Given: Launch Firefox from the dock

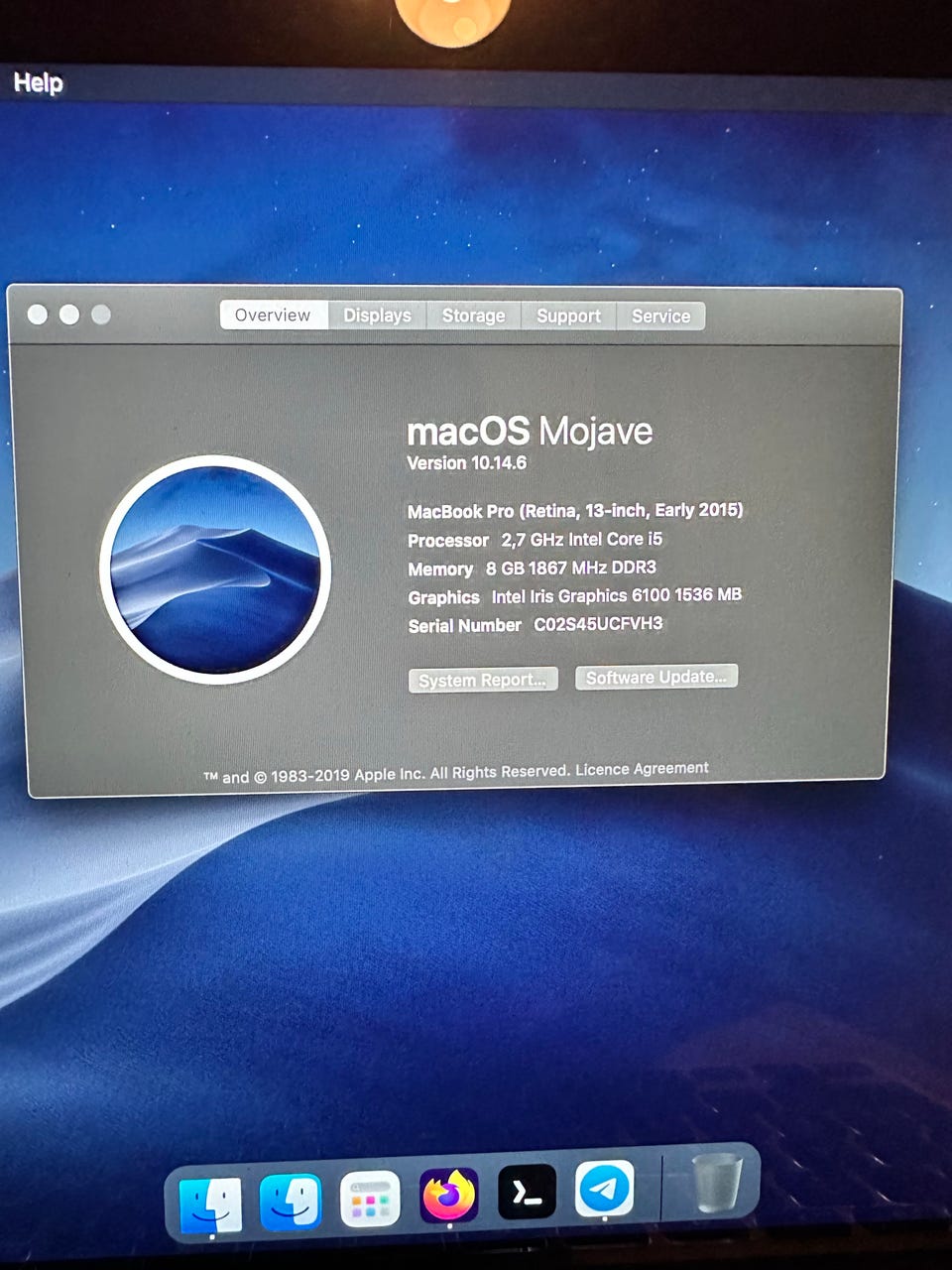Looking at the screenshot, I should [x=449, y=1195].
